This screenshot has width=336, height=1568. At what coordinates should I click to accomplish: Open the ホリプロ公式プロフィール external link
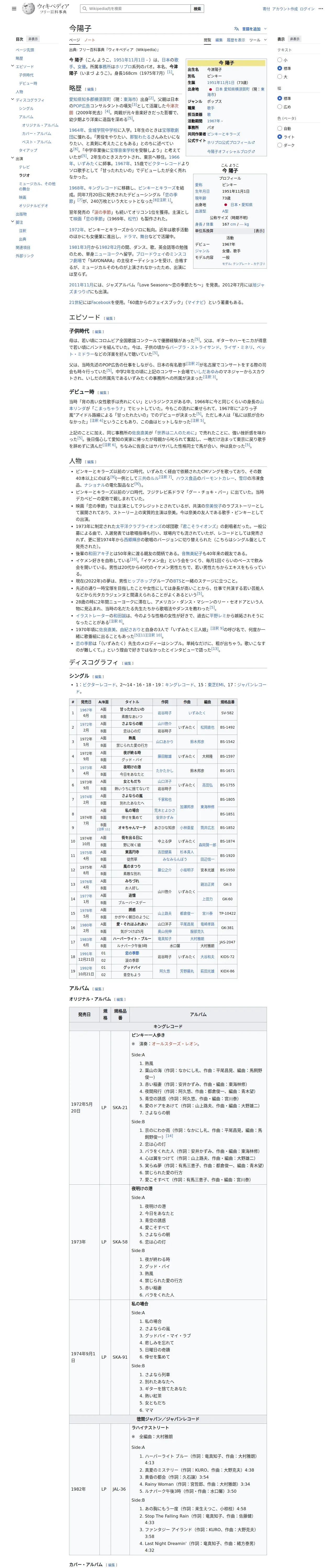click(231, 142)
